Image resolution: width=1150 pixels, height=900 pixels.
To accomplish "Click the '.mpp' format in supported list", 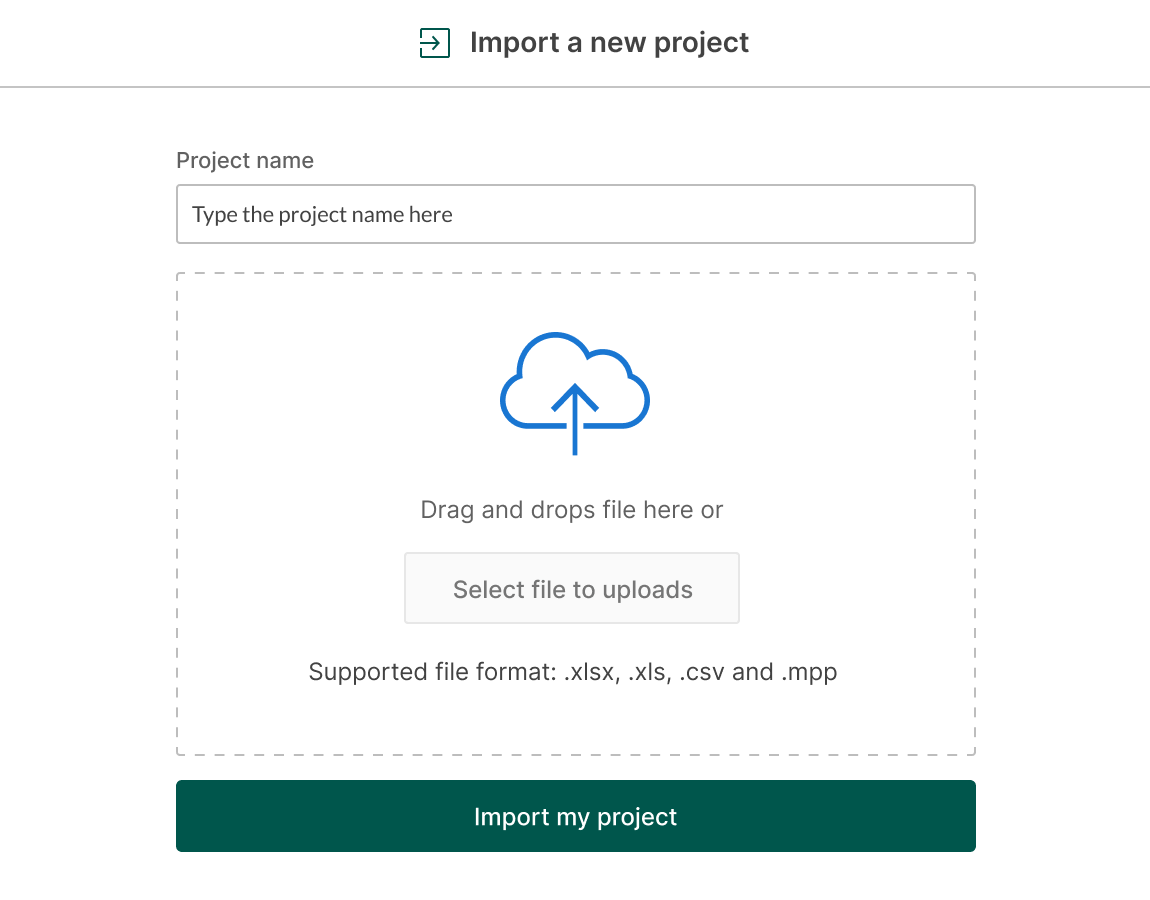I will coord(808,672).
